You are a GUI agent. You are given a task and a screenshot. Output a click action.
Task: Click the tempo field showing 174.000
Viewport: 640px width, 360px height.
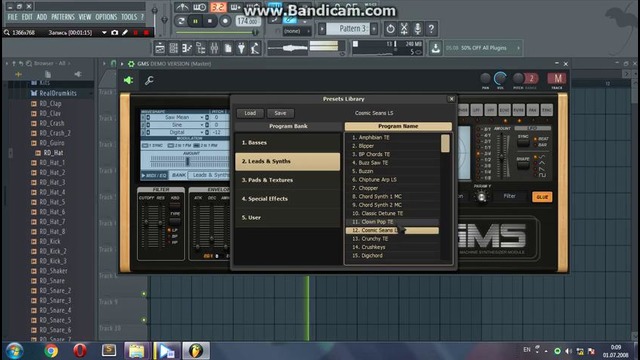tap(247, 21)
